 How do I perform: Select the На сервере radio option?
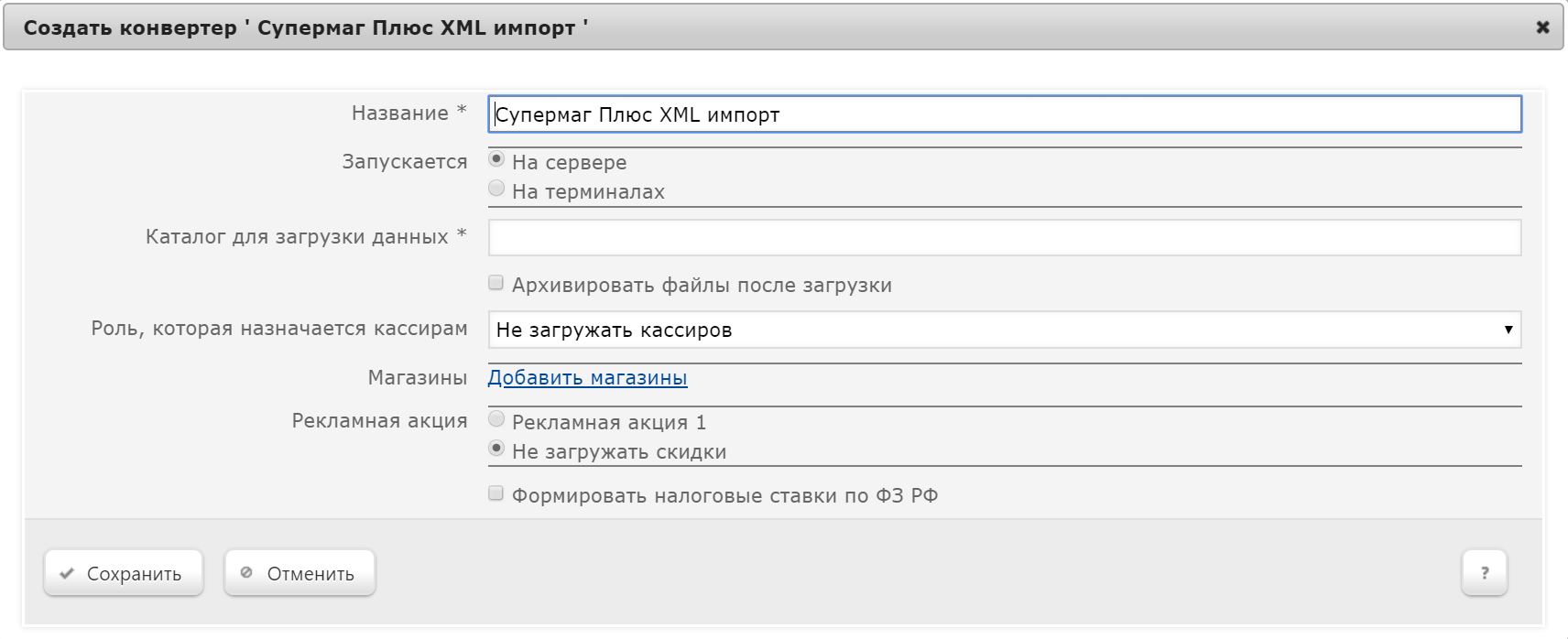tap(496, 159)
